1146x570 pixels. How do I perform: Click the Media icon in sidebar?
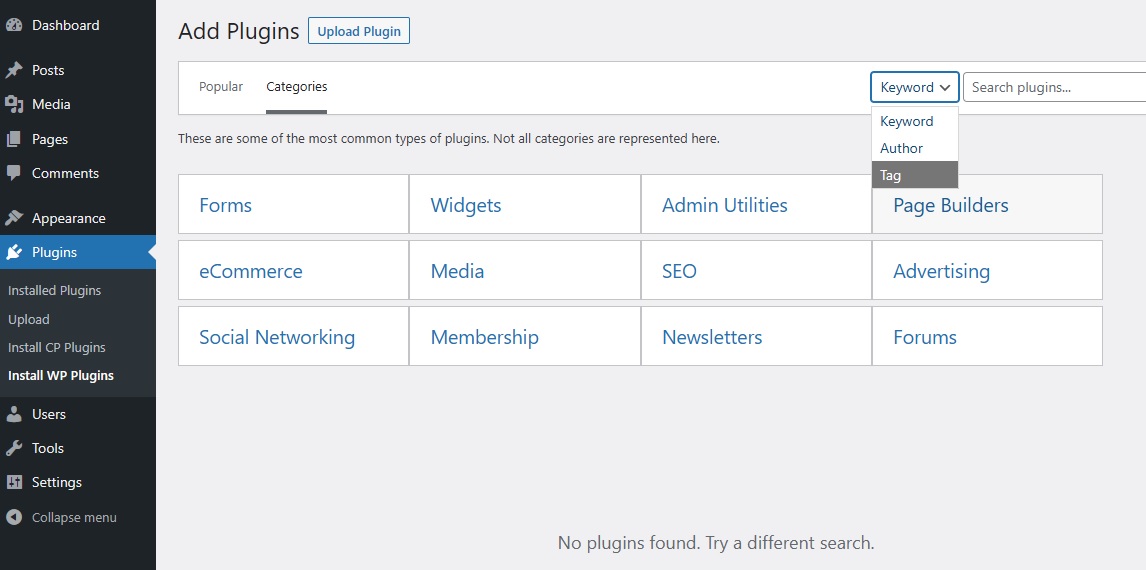(14, 104)
